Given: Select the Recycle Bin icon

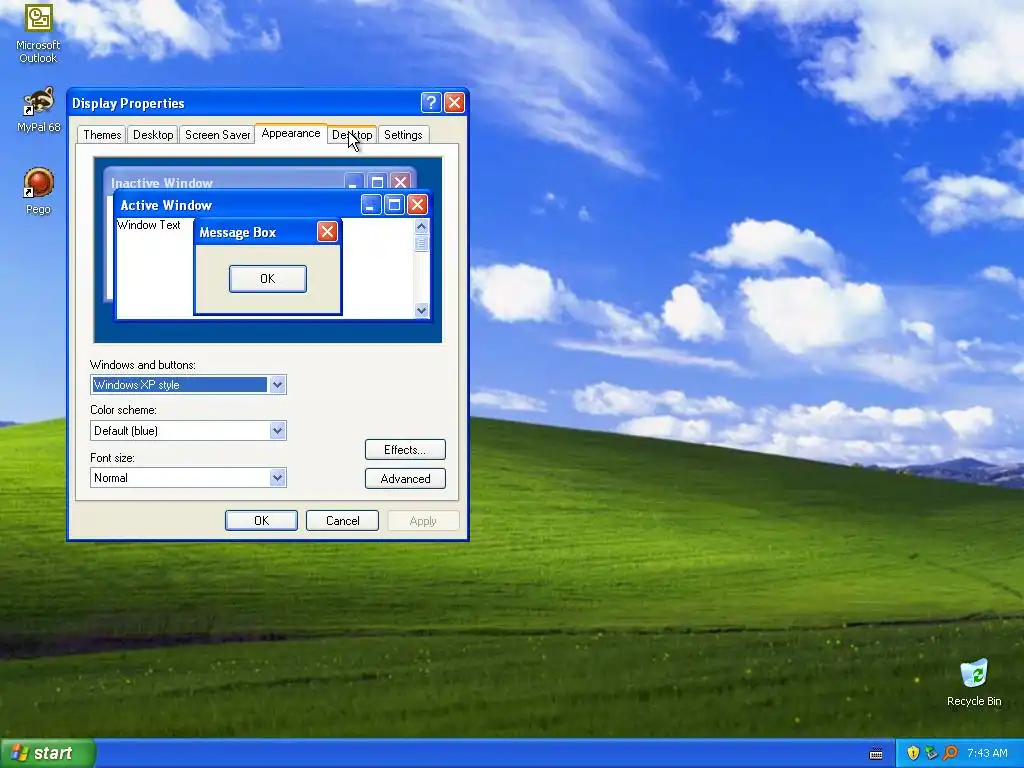Looking at the screenshot, I should (x=974, y=682).
